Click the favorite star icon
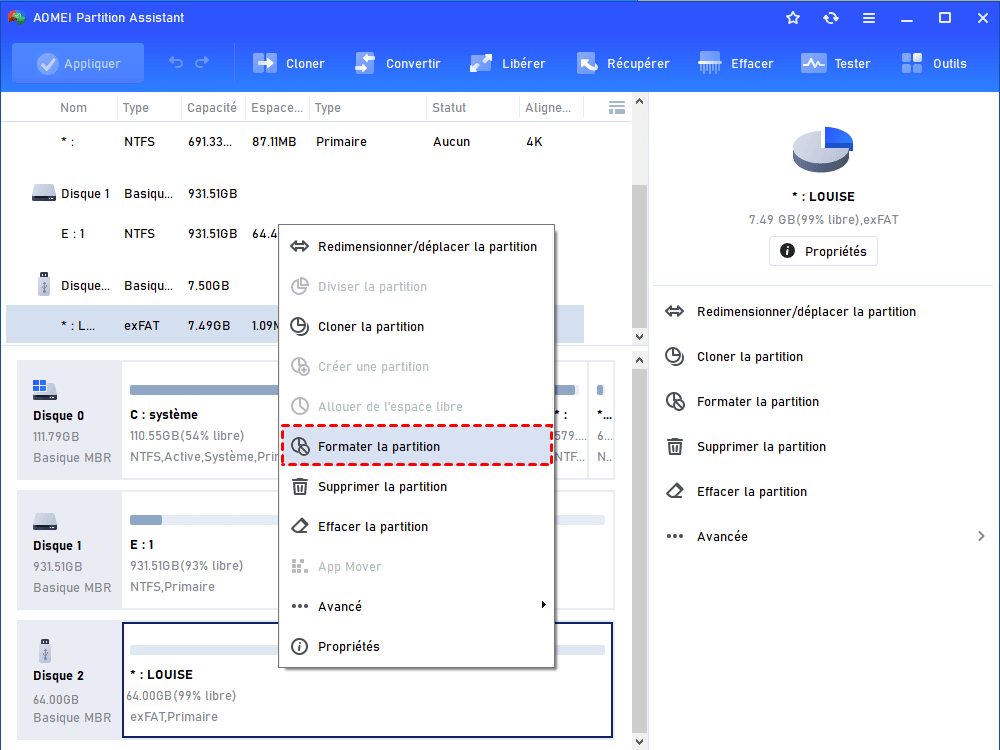 (x=793, y=18)
